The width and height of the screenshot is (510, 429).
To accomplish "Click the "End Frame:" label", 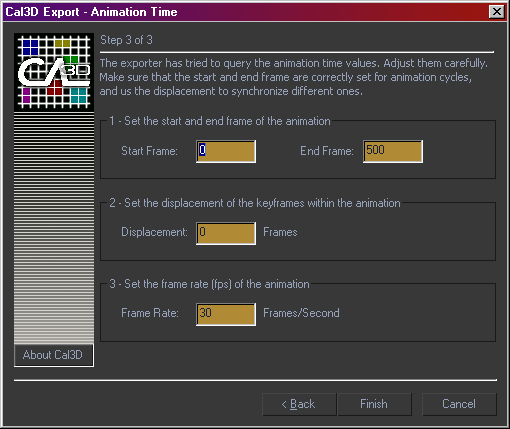I will click(327, 151).
